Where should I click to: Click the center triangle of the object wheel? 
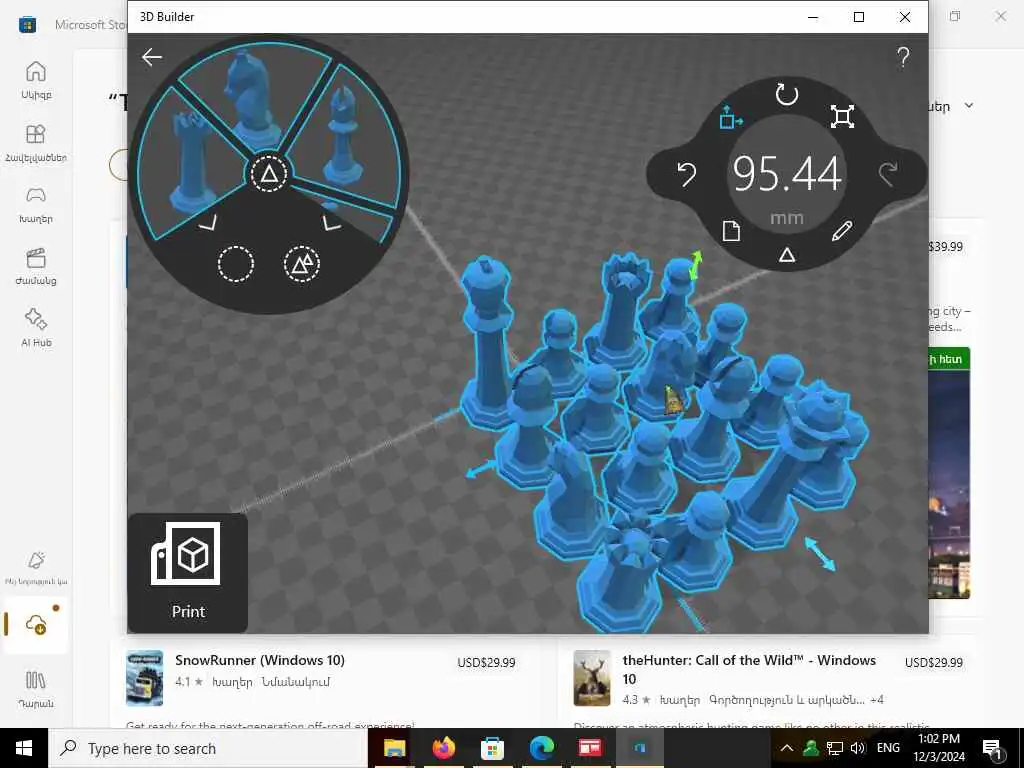(269, 174)
